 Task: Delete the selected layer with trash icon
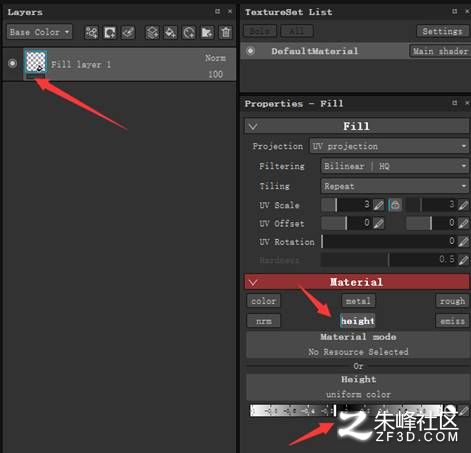click(226, 33)
